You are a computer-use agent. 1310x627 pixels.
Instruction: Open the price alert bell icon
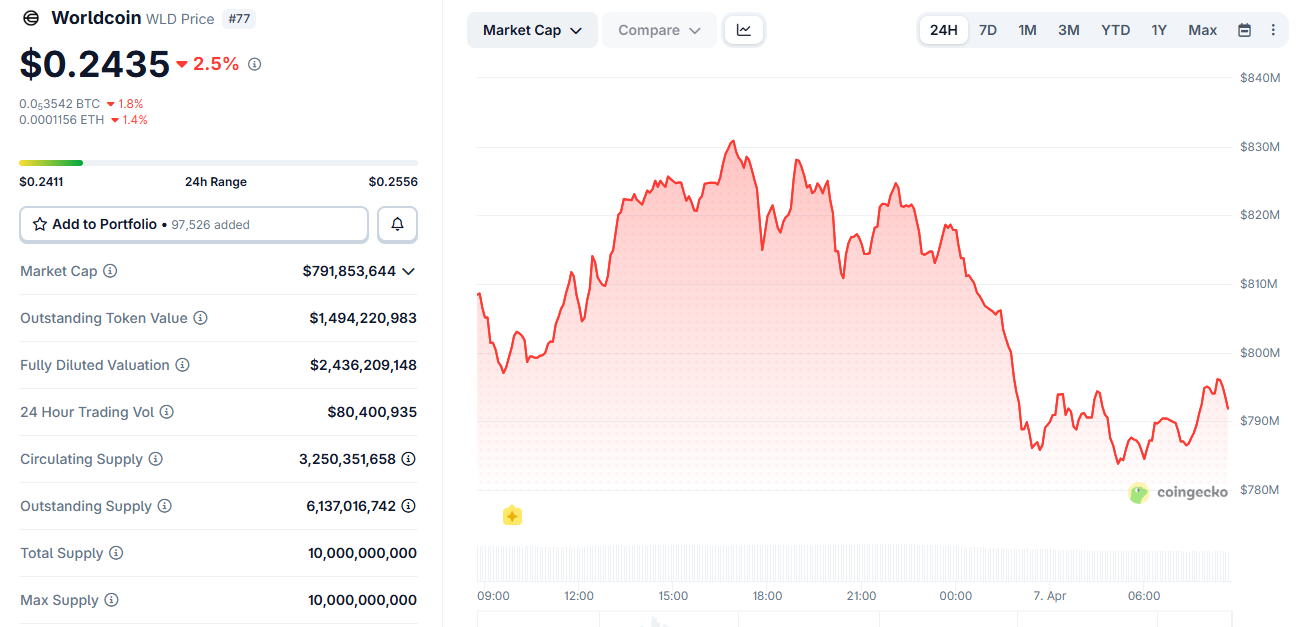(x=397, y=224)
